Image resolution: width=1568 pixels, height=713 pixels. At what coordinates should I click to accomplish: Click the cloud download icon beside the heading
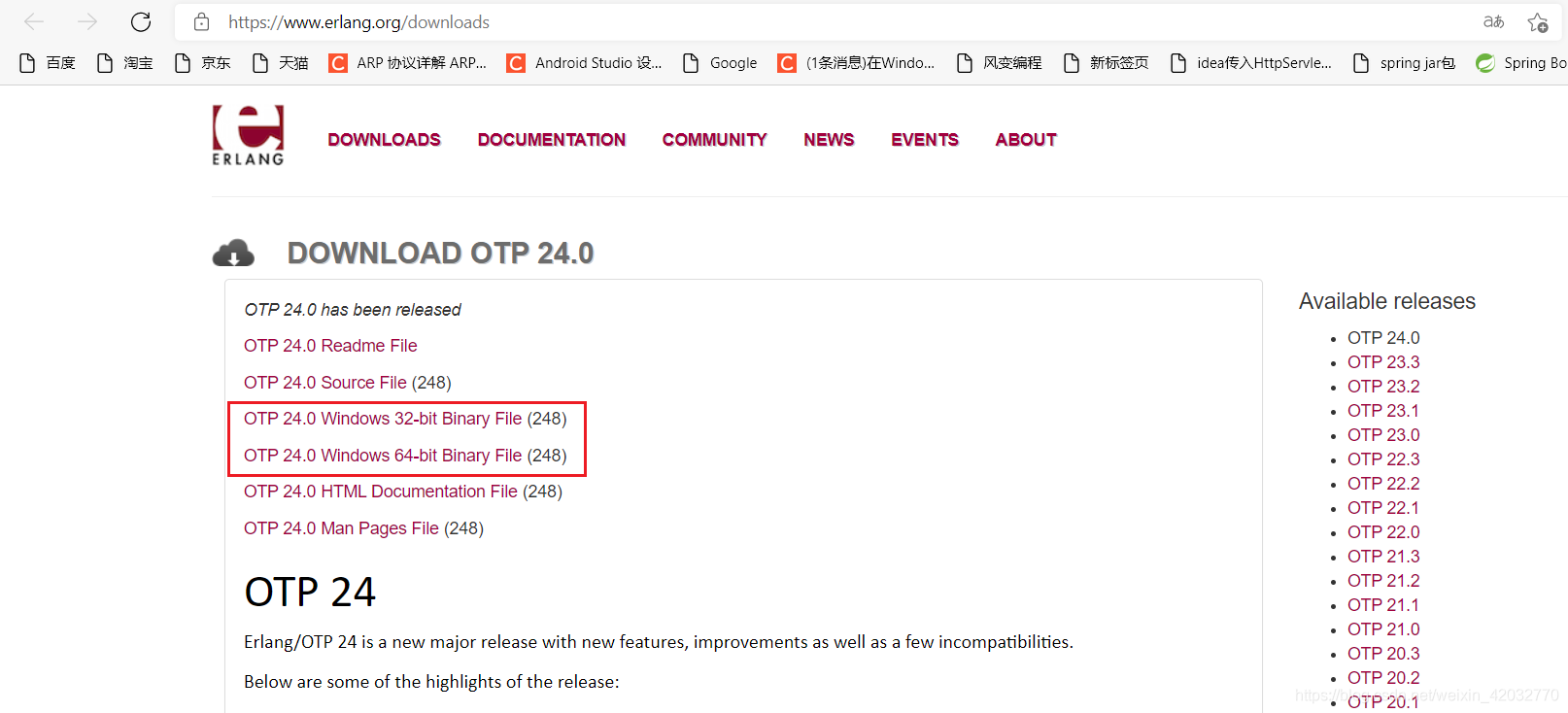tap(233, 253)
